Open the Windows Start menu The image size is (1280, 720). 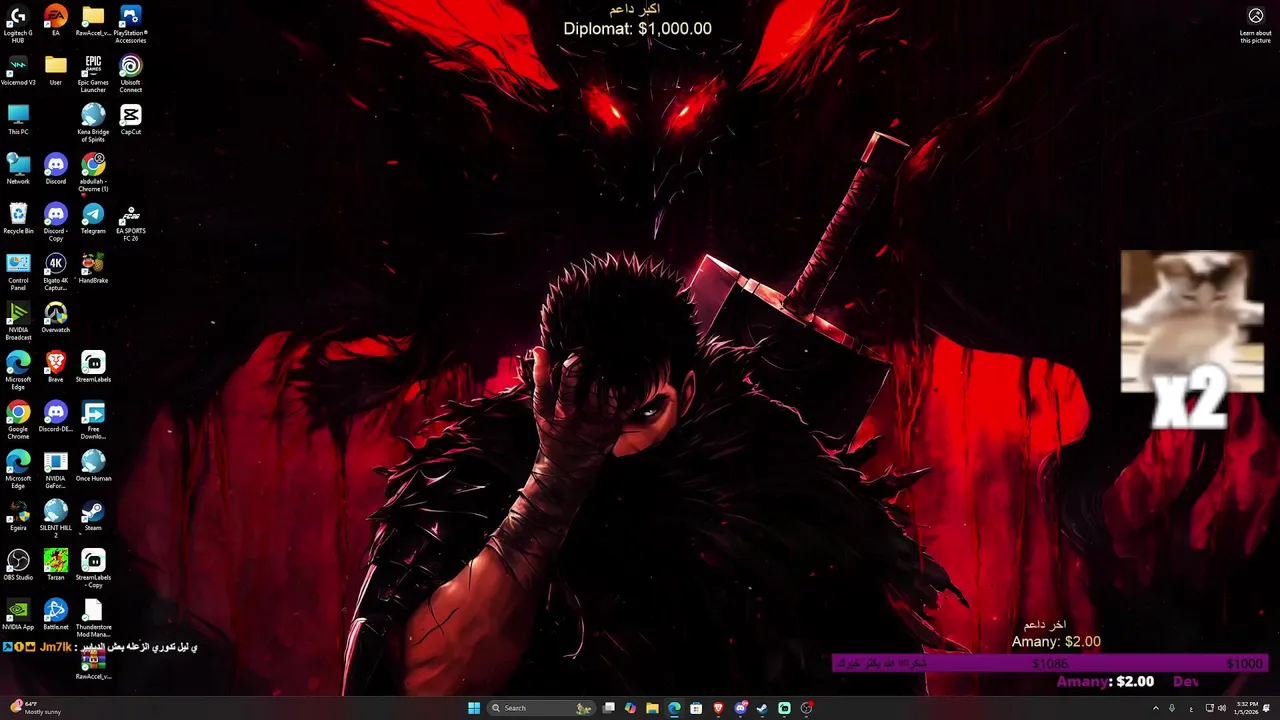tap(474, 708)
